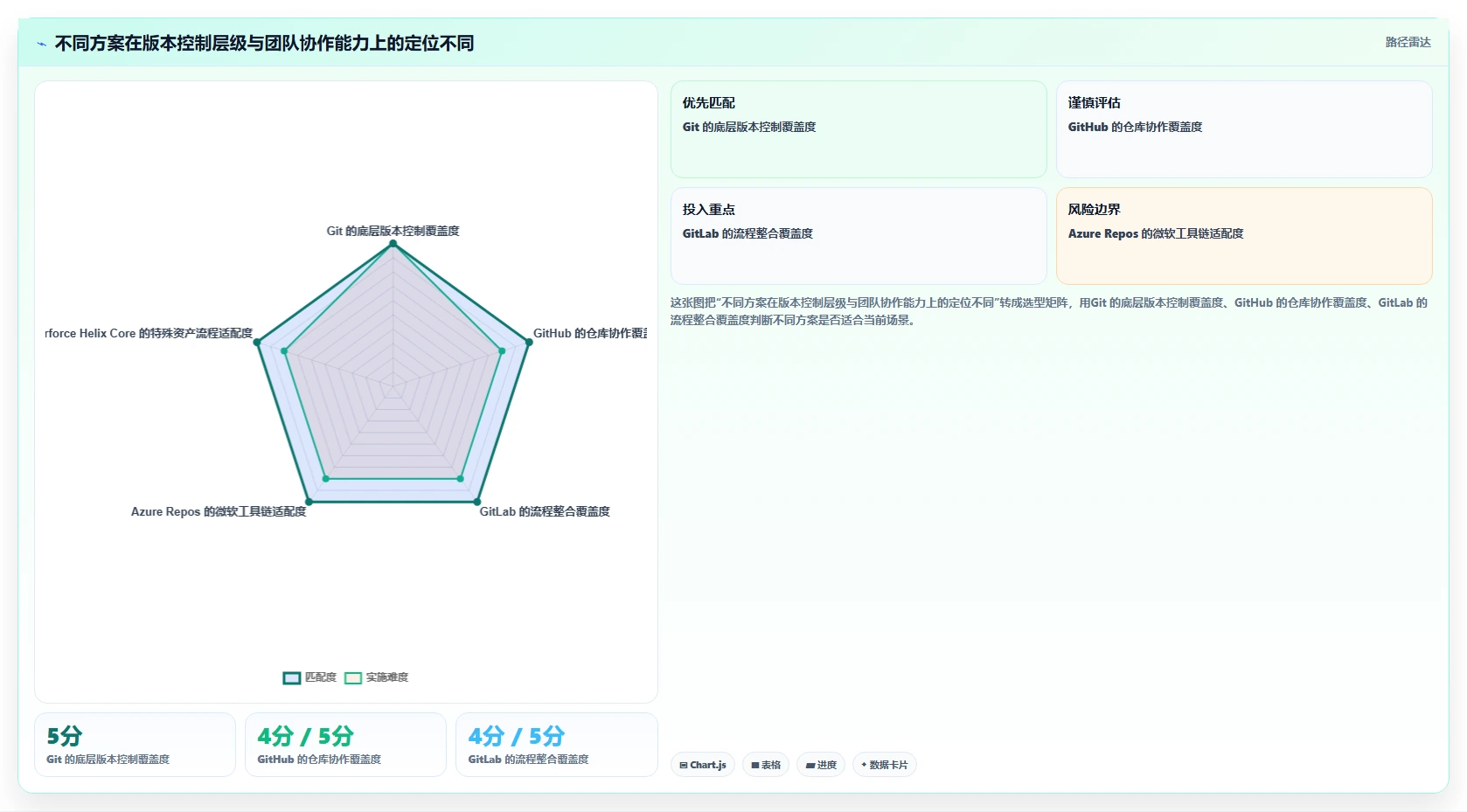Image resolution: width=1467 pixels, height=812 pixels.
Task: Click the bar icon inside the 进度 tag
Action: click(810, 766)
